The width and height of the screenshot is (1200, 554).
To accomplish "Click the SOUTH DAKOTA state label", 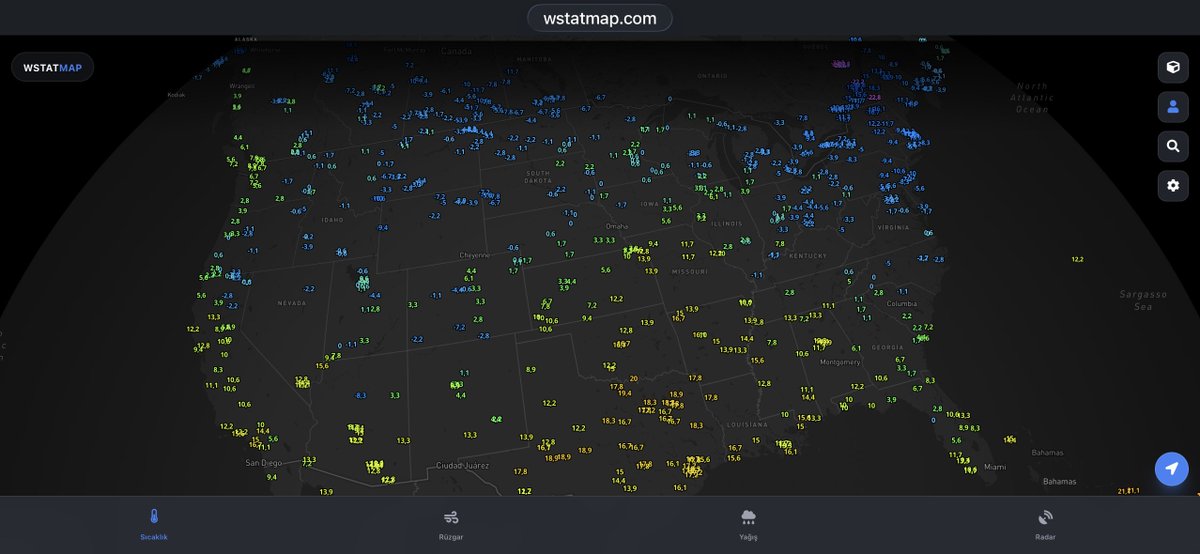I will click(539, 176).
